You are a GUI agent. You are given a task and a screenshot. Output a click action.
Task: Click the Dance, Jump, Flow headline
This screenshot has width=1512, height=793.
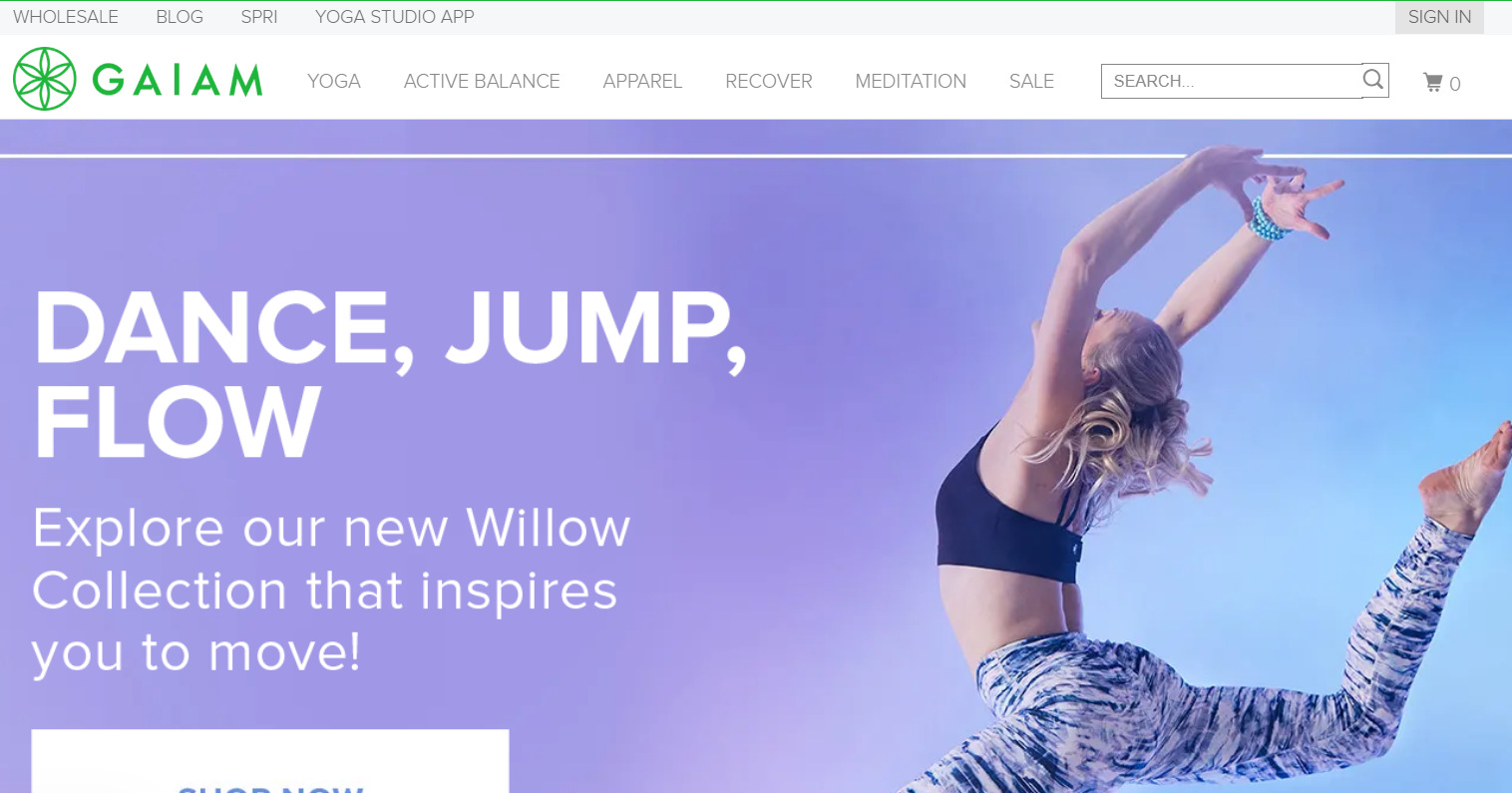(x=390, y=373)
